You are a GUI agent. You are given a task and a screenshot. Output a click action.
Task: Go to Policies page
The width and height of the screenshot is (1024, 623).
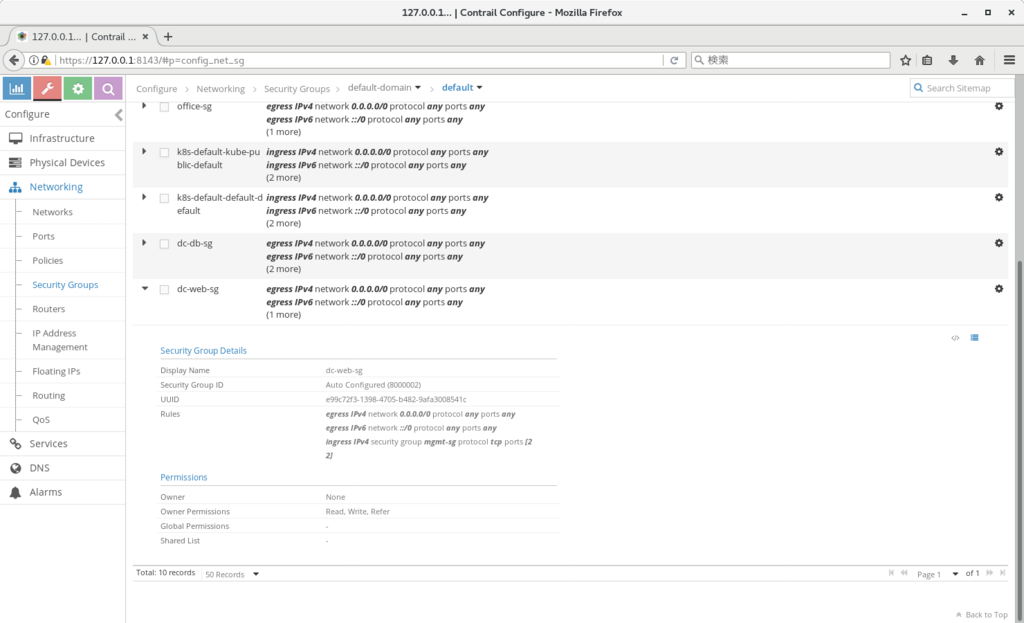[48, 261]
